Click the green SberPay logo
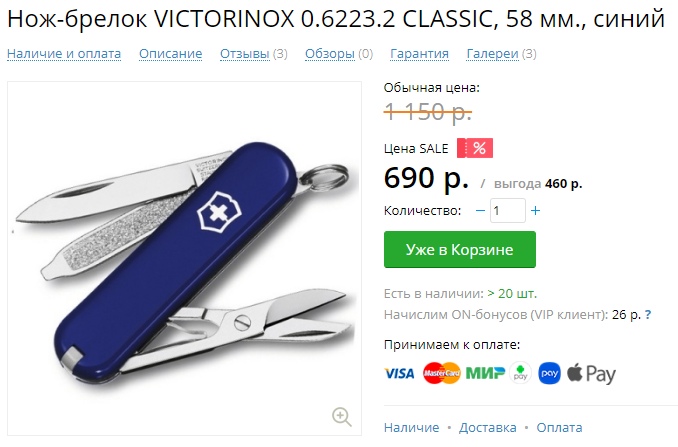 [520, 373]
